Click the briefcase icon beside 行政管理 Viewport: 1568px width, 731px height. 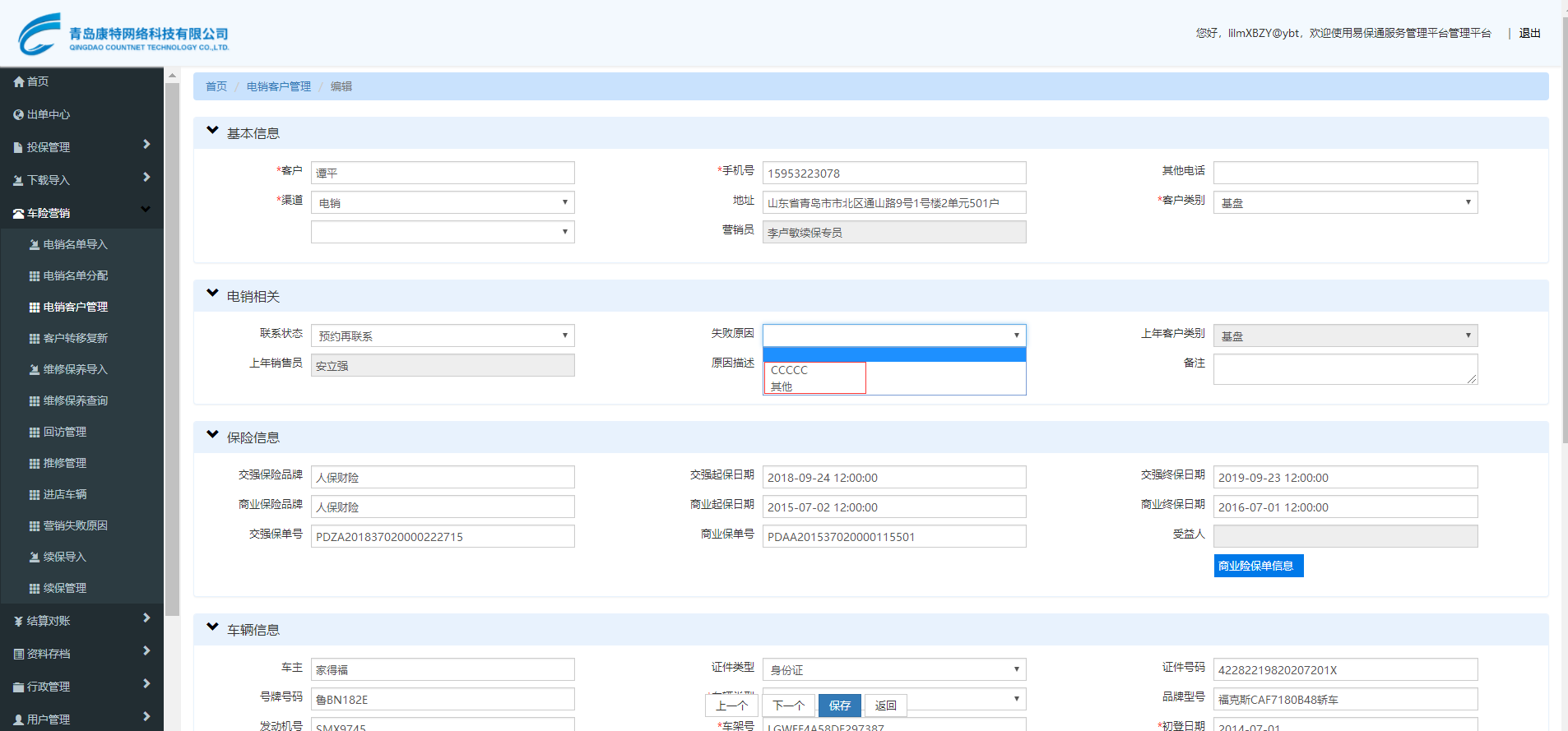18,687
